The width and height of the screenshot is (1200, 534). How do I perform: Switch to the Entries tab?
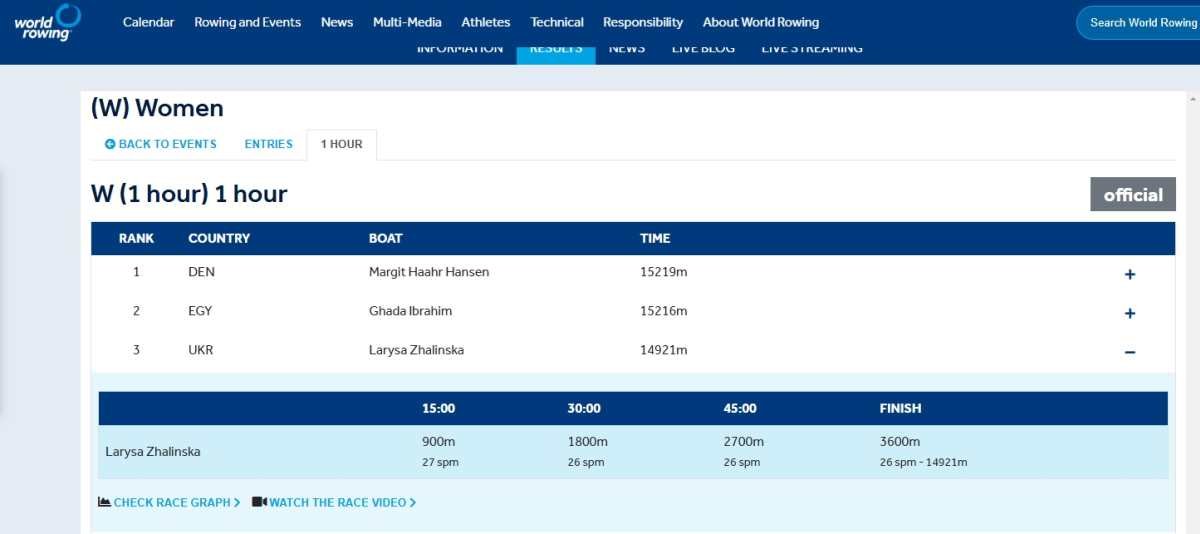pyautogui.click(x=268, y=144)
